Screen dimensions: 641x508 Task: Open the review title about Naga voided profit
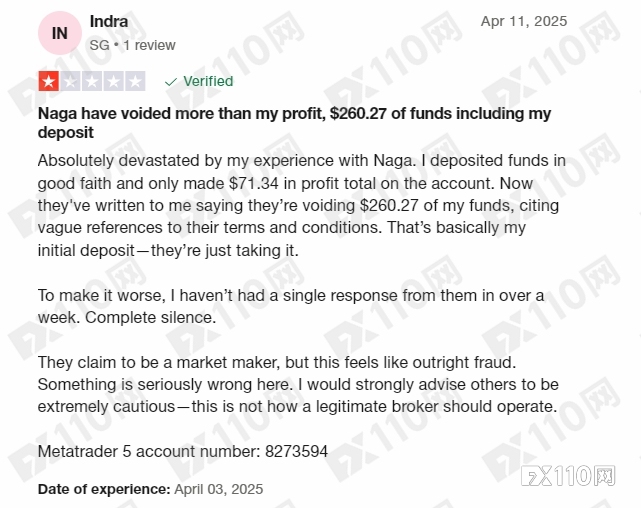click(x=294, y=123)
